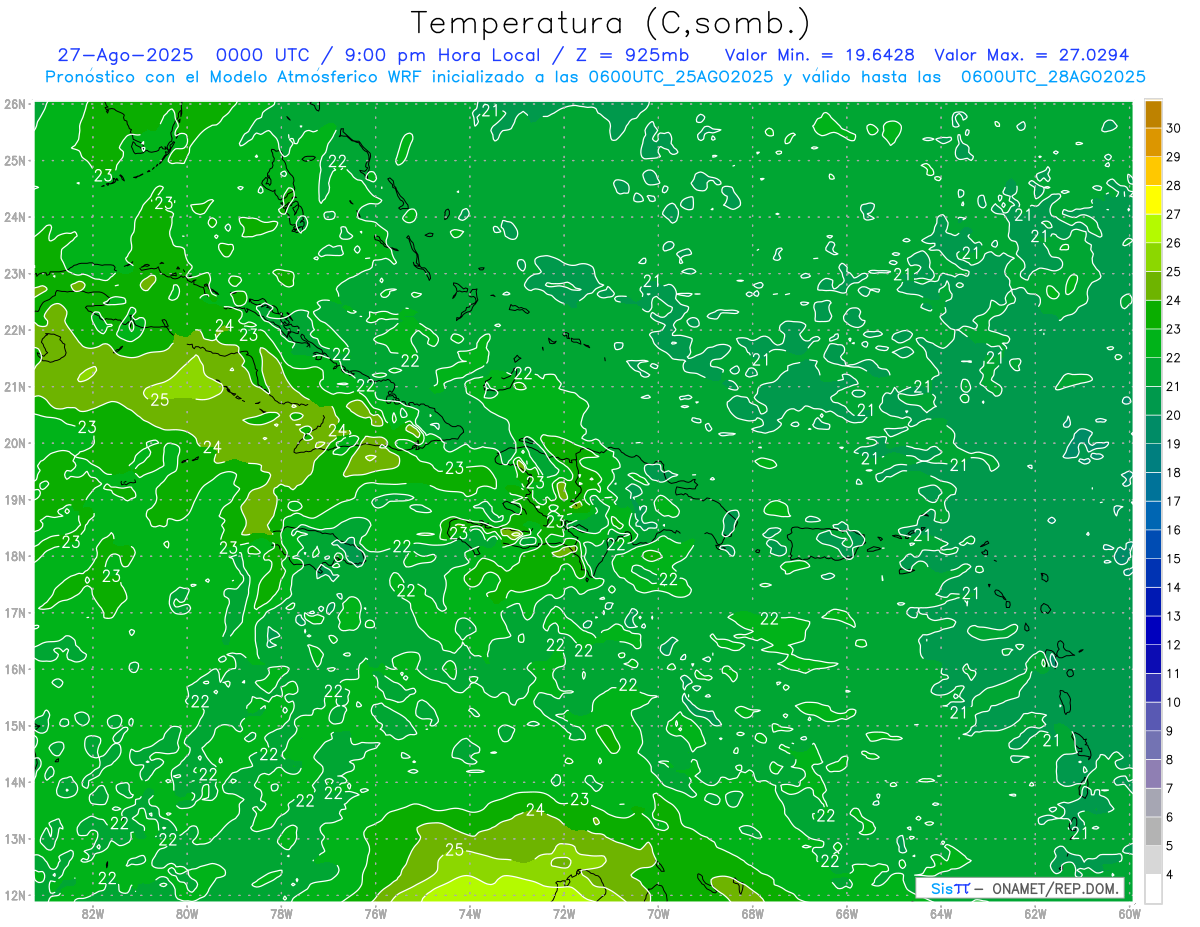
Task: Click the 'Valor Min. = 19.6428' text
Action: (x=820, y=55)
